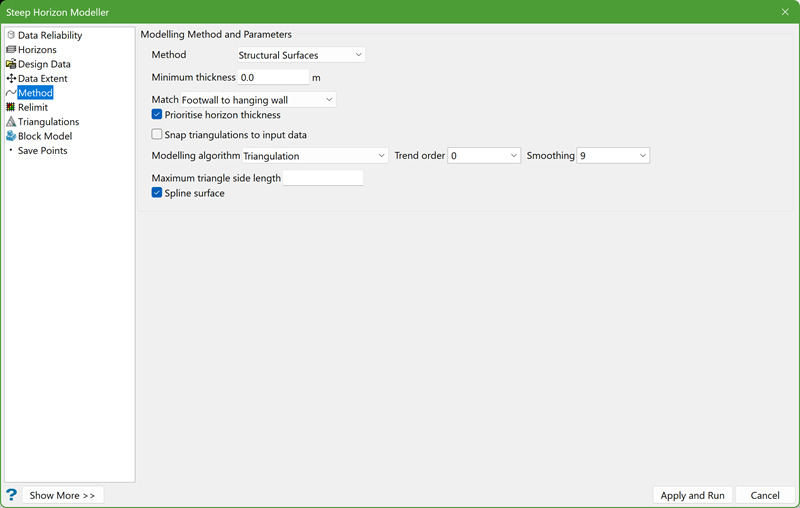
Task: Go to the Relimit page
Action: coord(33,107)
